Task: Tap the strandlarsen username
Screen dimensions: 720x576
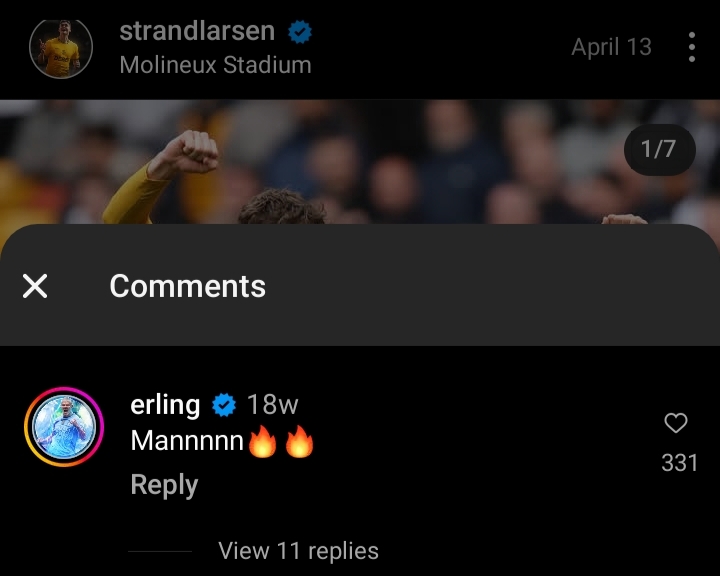Action: [197, 31]
